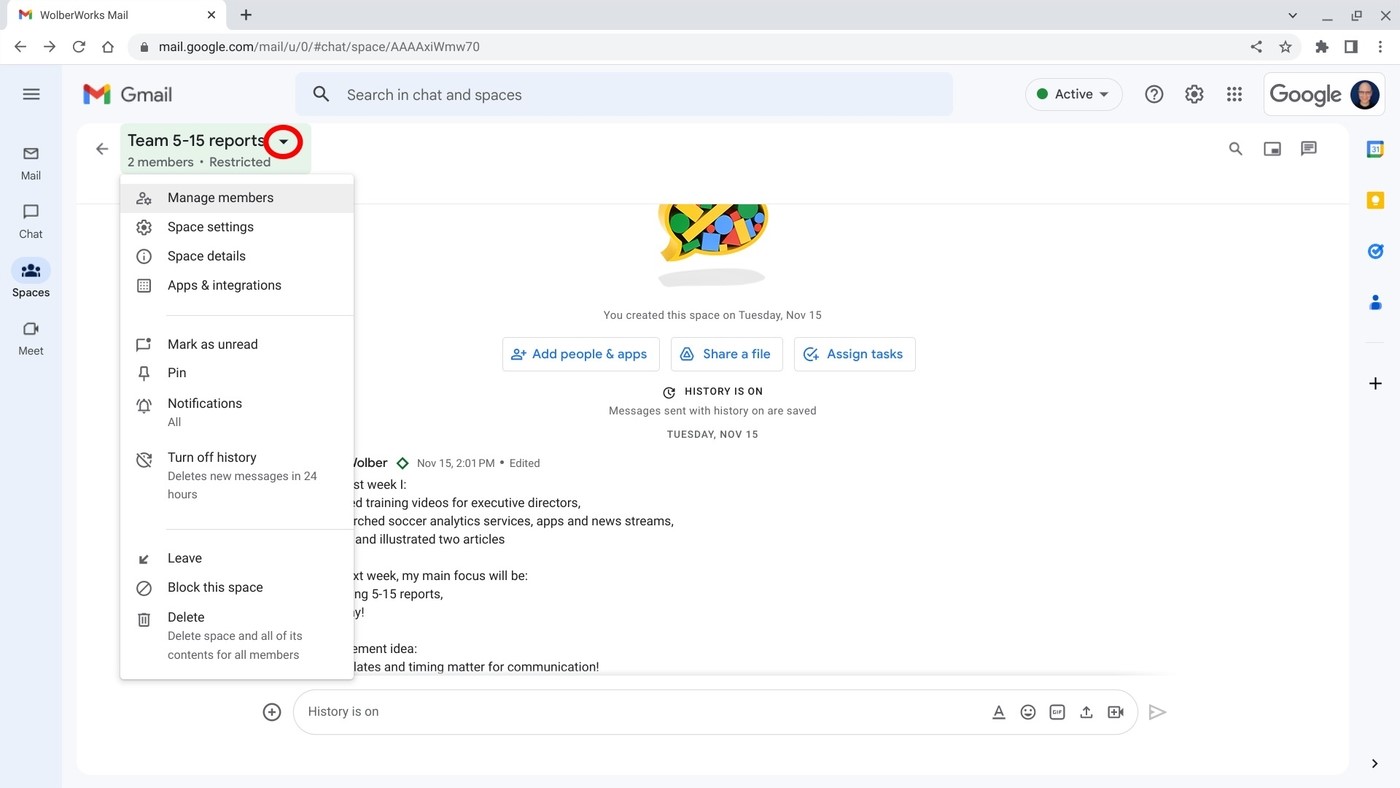Open Google Tasks in the right panel
Image resolution: width=1400 pixels, height=788 pixels.
(x=1375, y=250)
